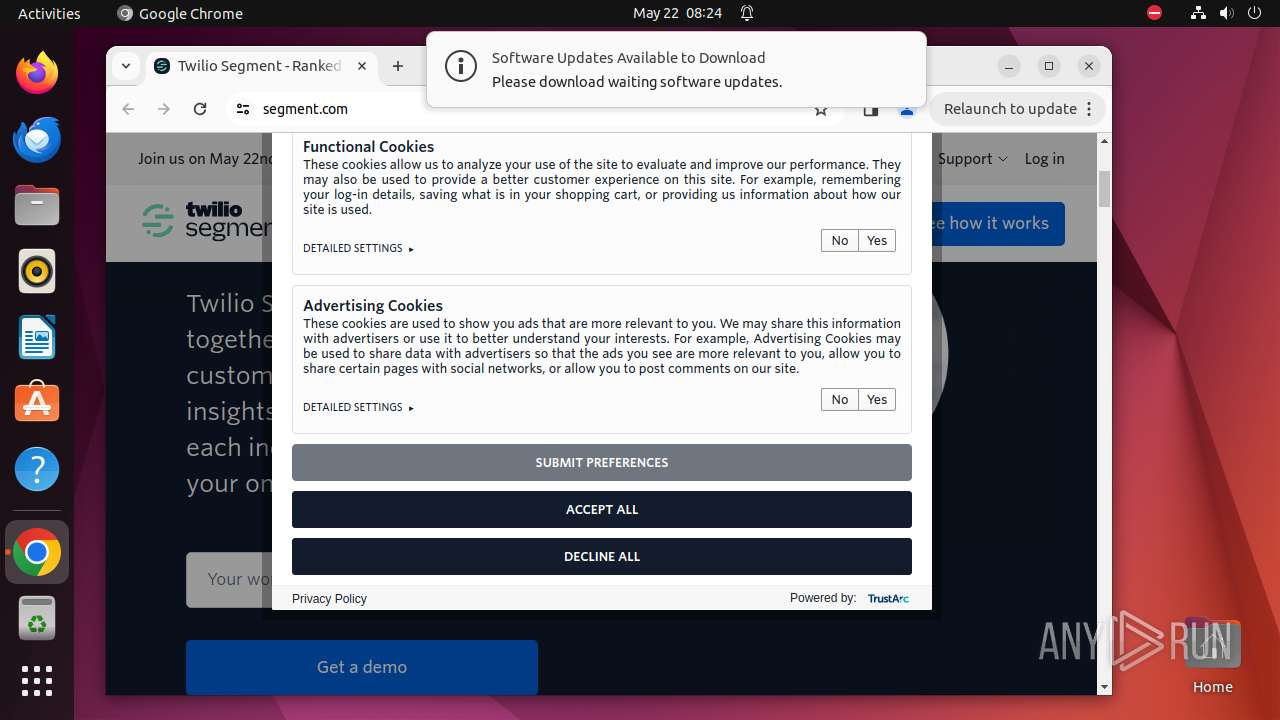Select Yes for Functional Cookies
Viewport: 1280px width, 720px height.
tap(877, 240)
